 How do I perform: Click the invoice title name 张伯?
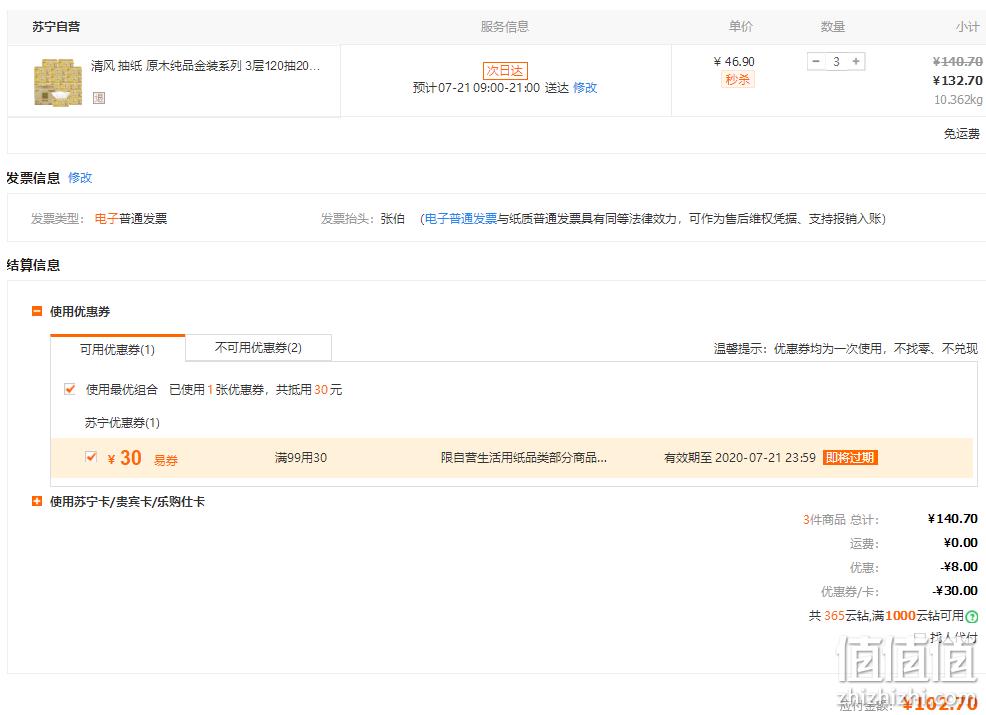point(392,218)
